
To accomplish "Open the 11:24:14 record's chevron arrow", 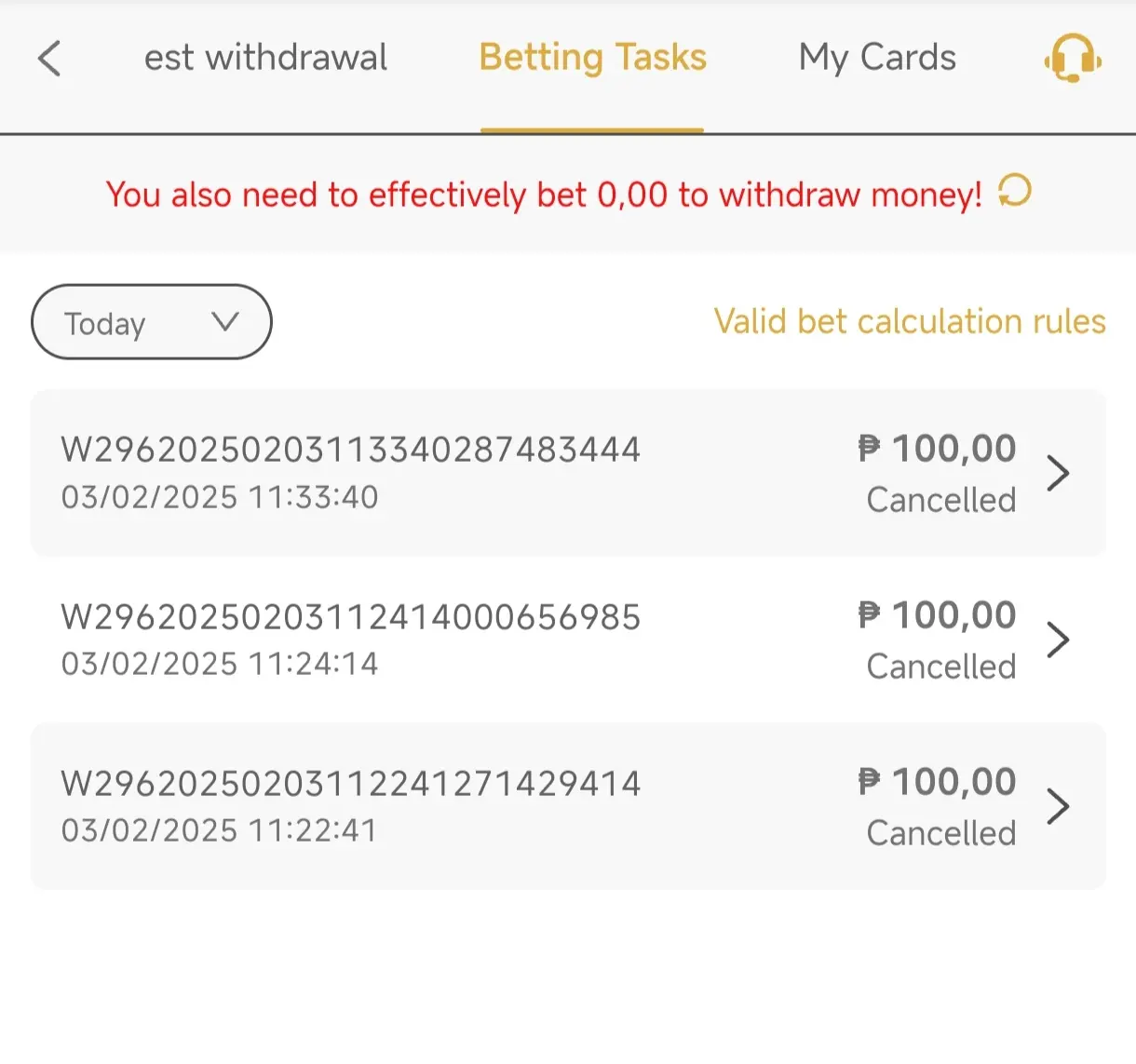I will (x=1058, y=640).
